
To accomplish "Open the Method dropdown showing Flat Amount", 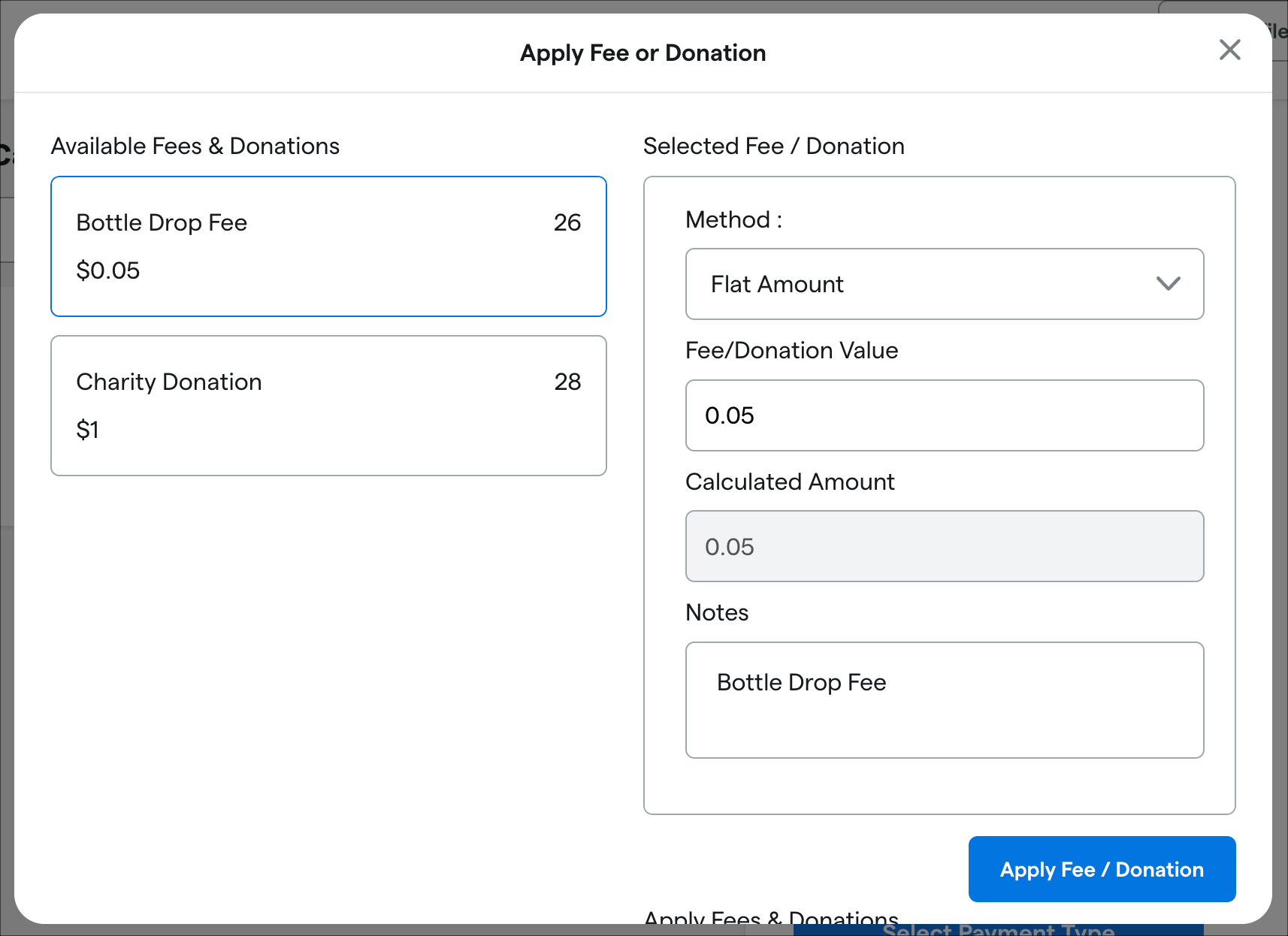I will point(945,284).
